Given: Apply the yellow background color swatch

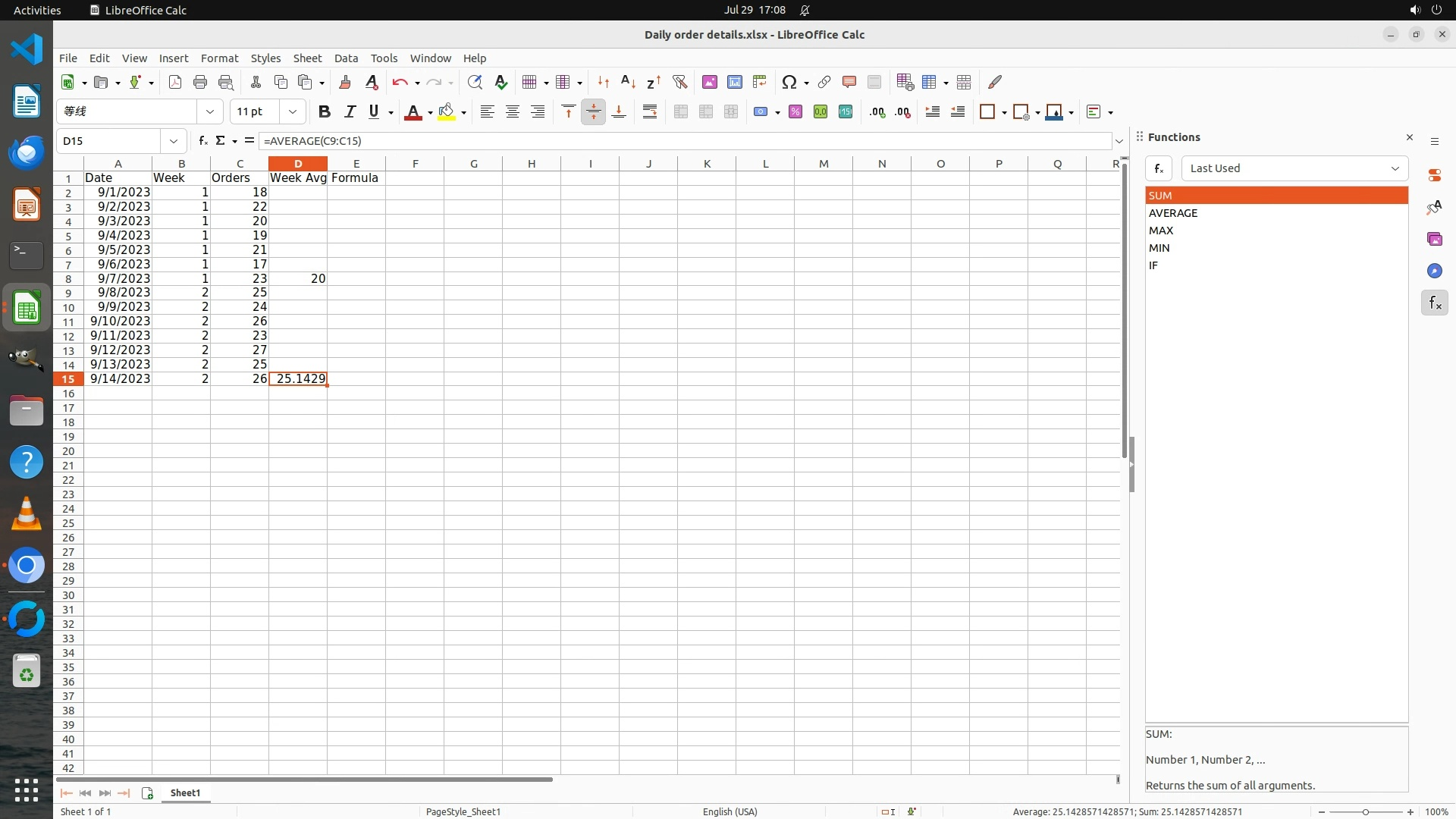Looking at the screenshot, I should click(446, 111).
